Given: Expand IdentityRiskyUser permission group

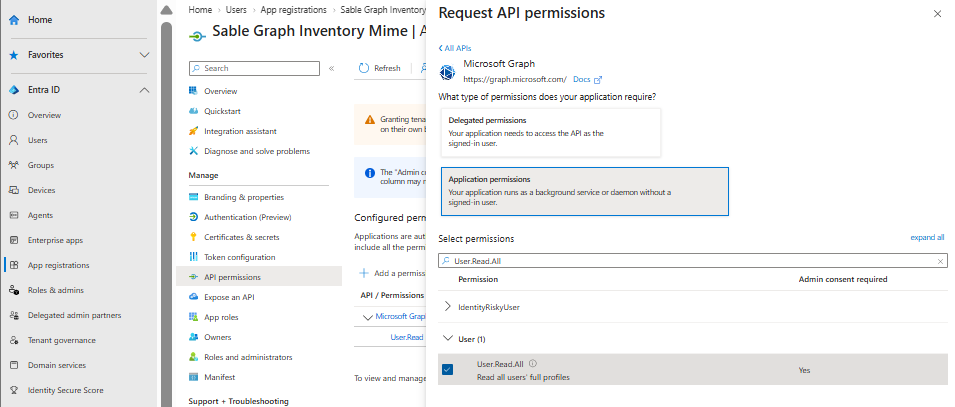Looking at the screenshot, I should coord(448,306).
